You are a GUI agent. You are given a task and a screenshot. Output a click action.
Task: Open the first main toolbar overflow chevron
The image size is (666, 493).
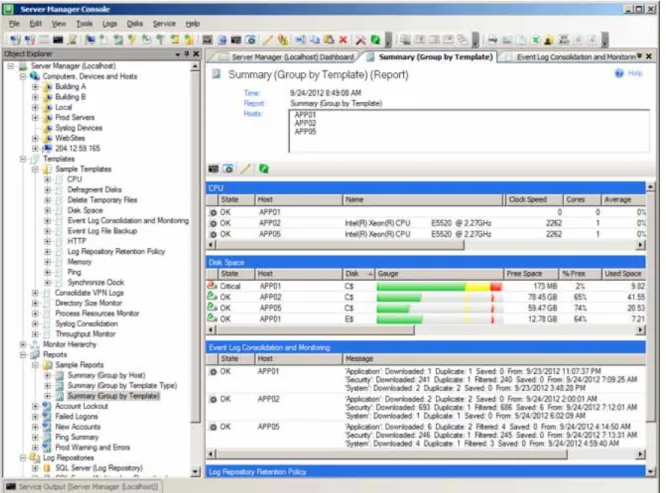click(x=389, y=41)
